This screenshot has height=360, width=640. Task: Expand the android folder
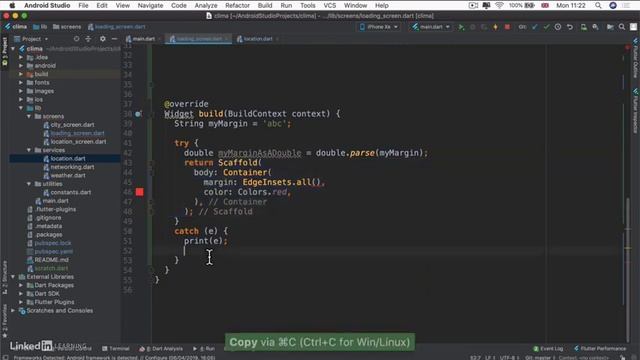21,65
